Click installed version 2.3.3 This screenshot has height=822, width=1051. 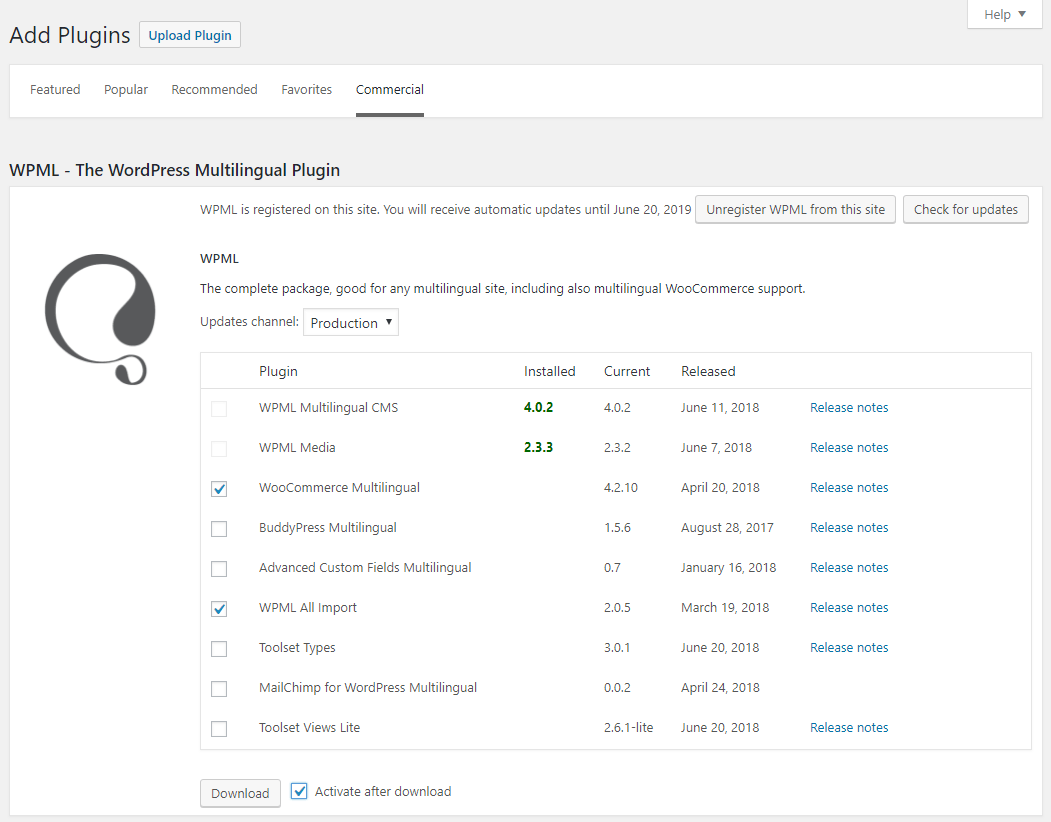tap(538, 447)
